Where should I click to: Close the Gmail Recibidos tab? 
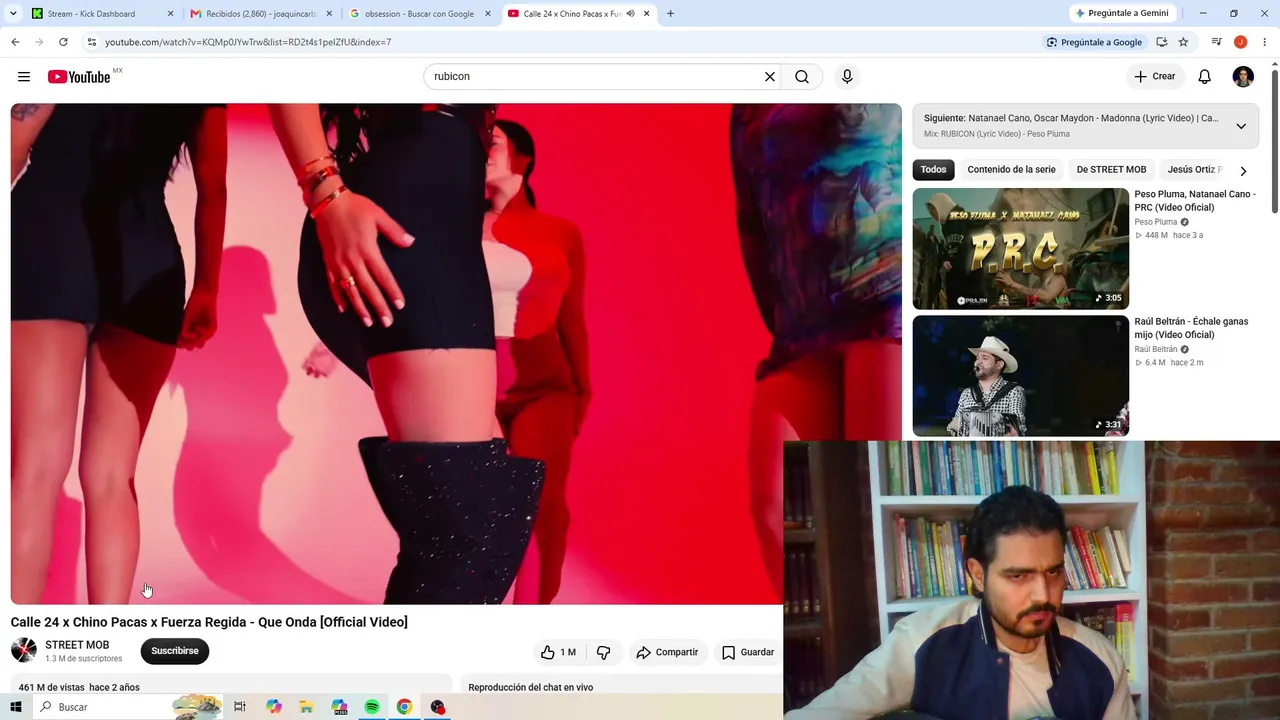pos(329,14)
